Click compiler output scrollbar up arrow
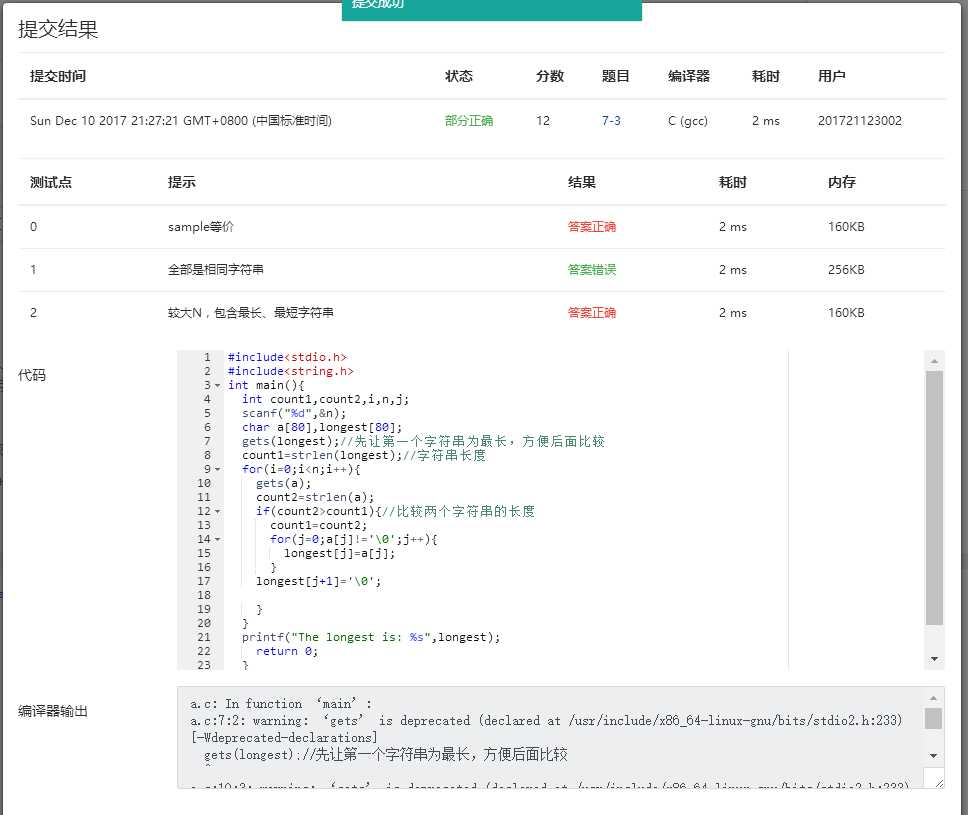968x815 pixels. pos(933,698)
